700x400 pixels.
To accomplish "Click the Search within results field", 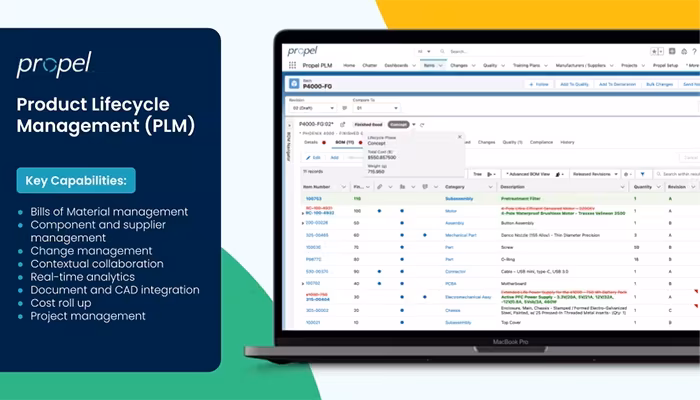I will point(679,174).
